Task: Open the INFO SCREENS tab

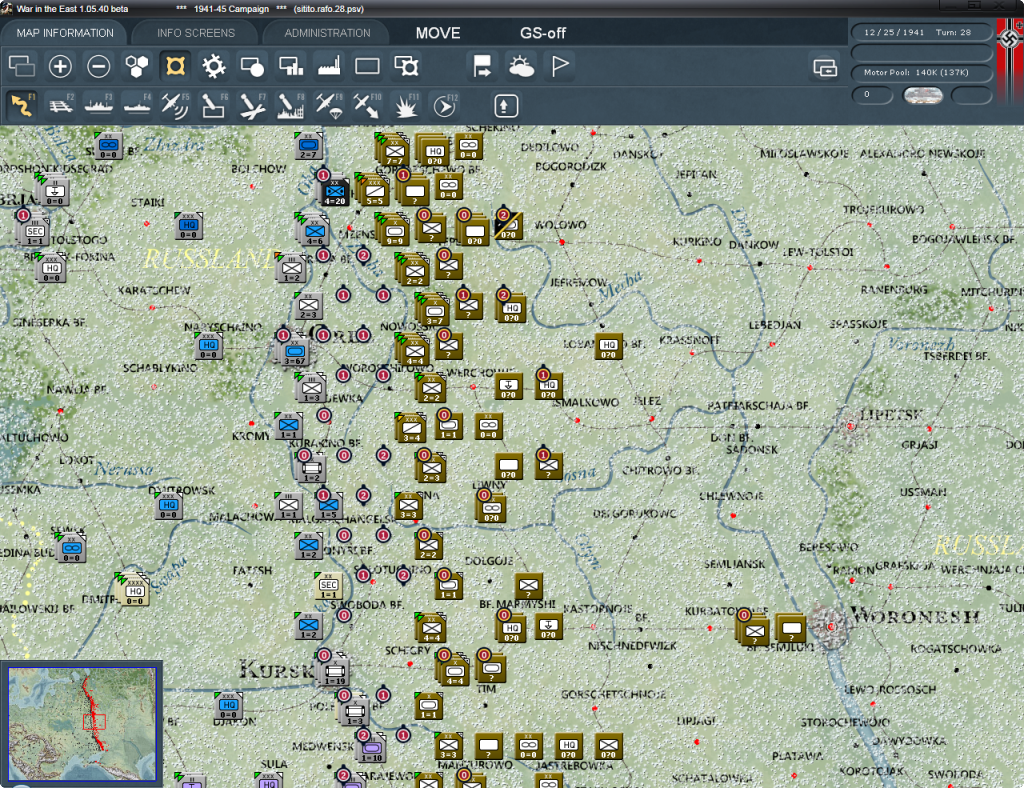Action: click(x=195, y=33)
